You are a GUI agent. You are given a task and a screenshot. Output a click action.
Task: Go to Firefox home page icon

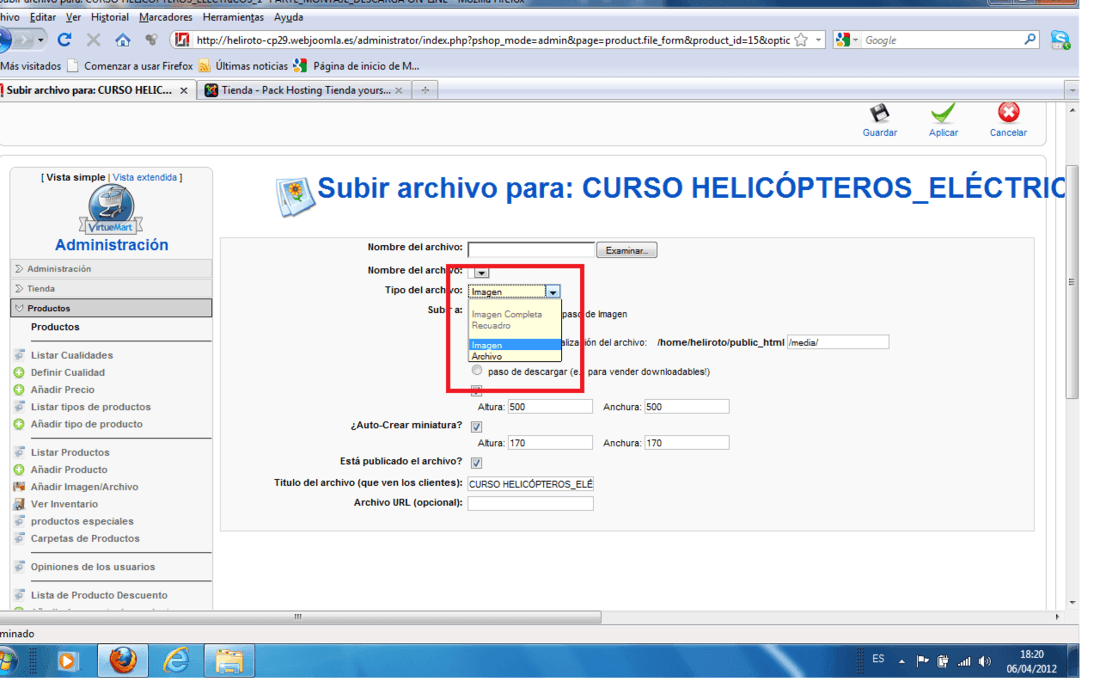coord(123,40)
